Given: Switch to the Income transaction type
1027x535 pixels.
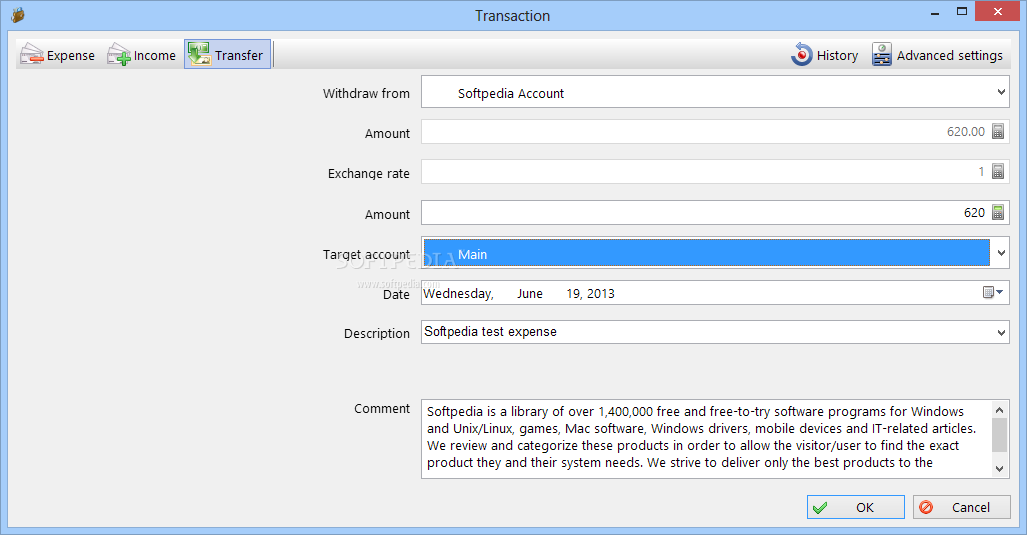Looking at the screenshot, I should pyautogui.click(x=141, y=55).
